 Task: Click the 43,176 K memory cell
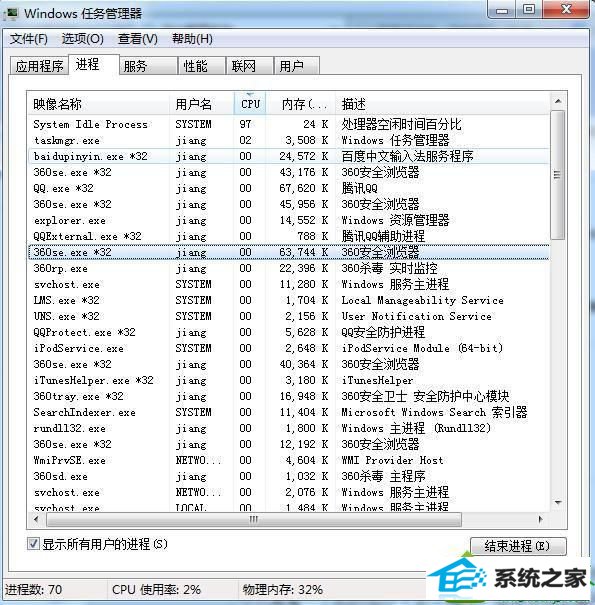[304, 172]
